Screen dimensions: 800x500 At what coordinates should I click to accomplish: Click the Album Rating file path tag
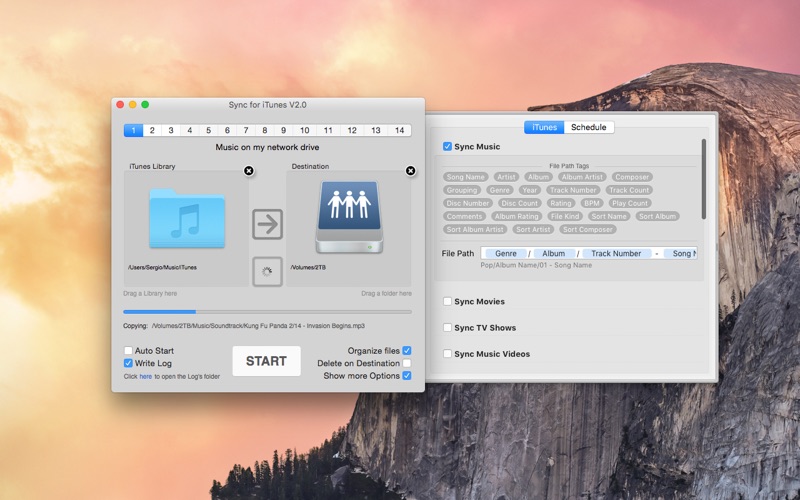tap(516, 216)
